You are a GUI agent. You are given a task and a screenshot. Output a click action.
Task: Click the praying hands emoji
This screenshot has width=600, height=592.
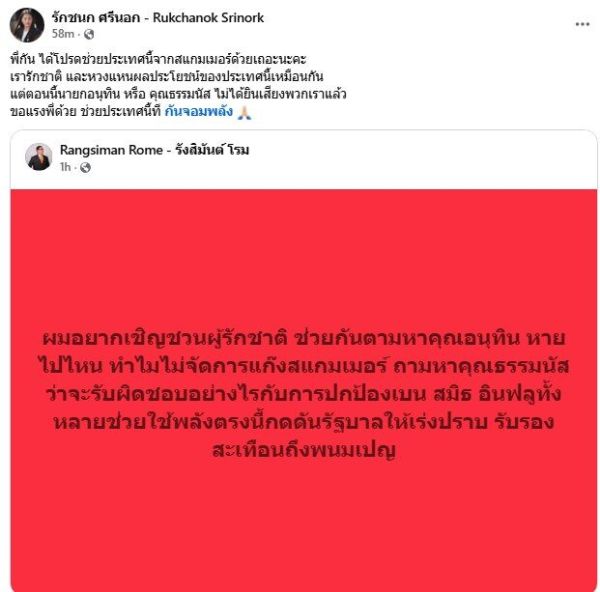(x=245, y=112)
